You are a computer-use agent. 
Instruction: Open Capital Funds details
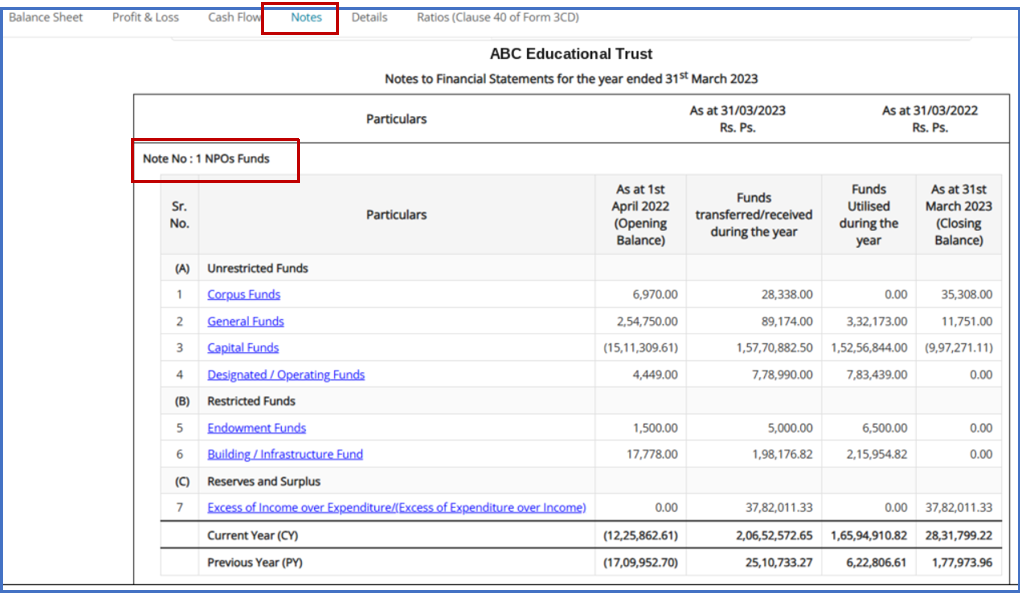tap(243, 348)
